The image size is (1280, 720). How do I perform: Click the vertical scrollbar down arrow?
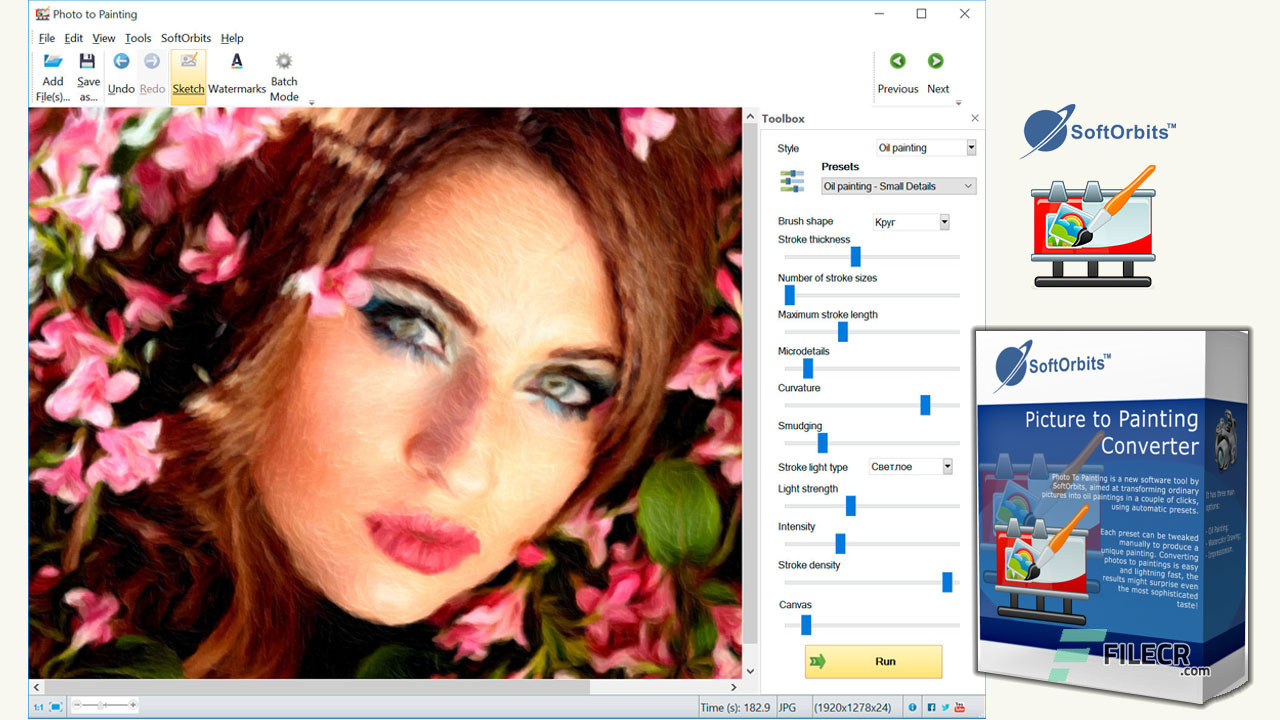coord(751,671)
